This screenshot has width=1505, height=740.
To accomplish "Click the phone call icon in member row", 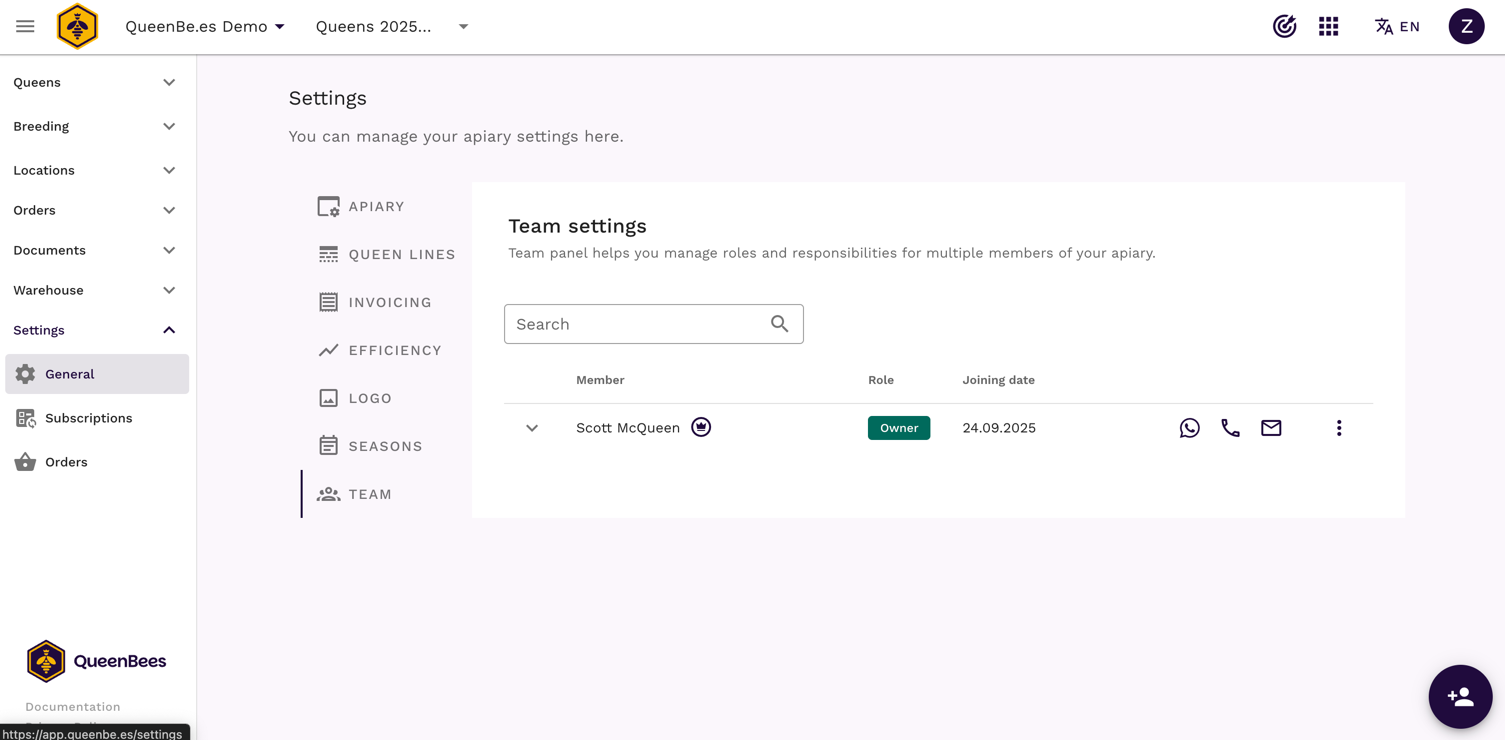I will (1230, 428).
